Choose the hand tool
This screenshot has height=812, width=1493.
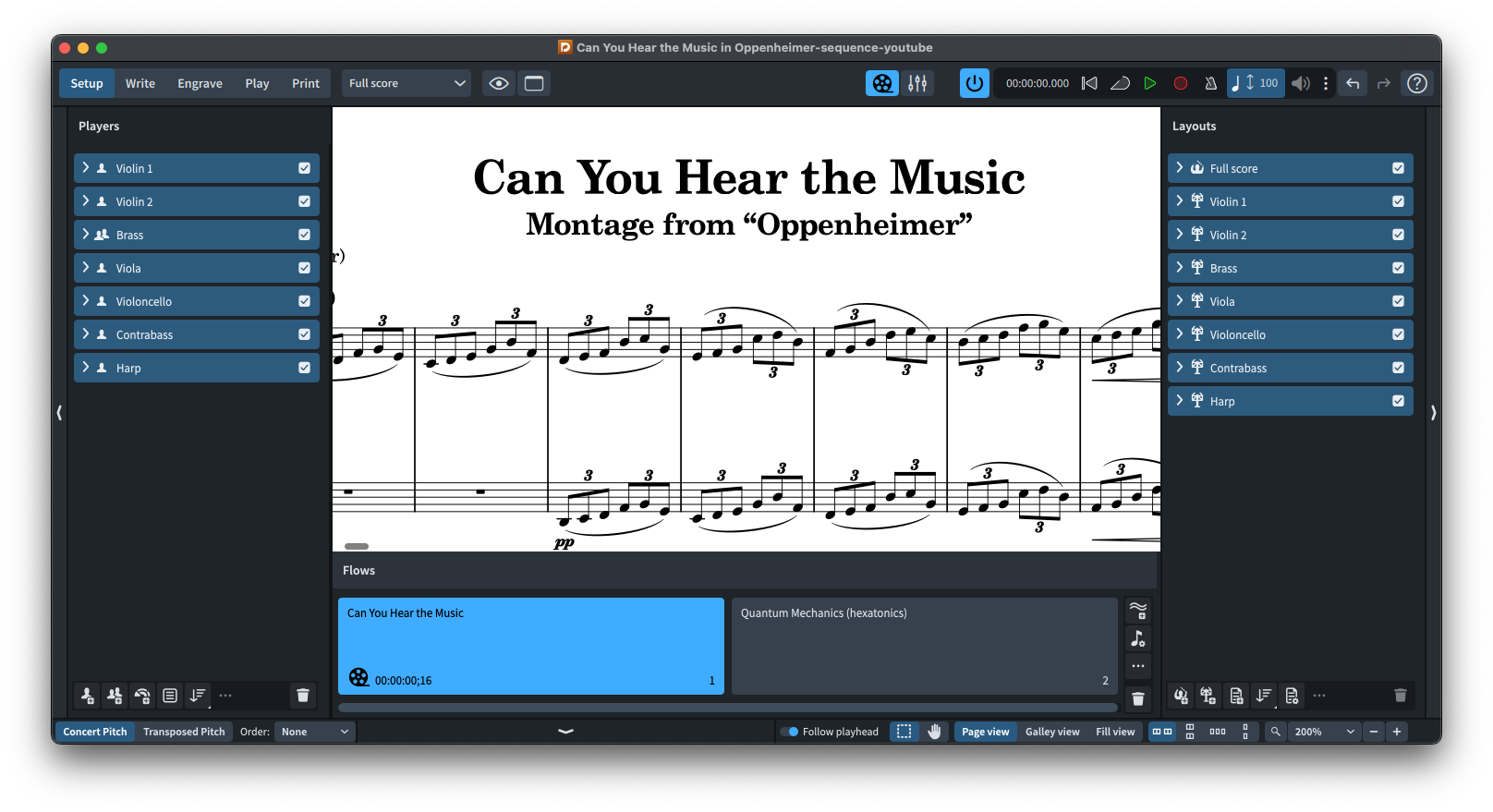tap(934, 732)
